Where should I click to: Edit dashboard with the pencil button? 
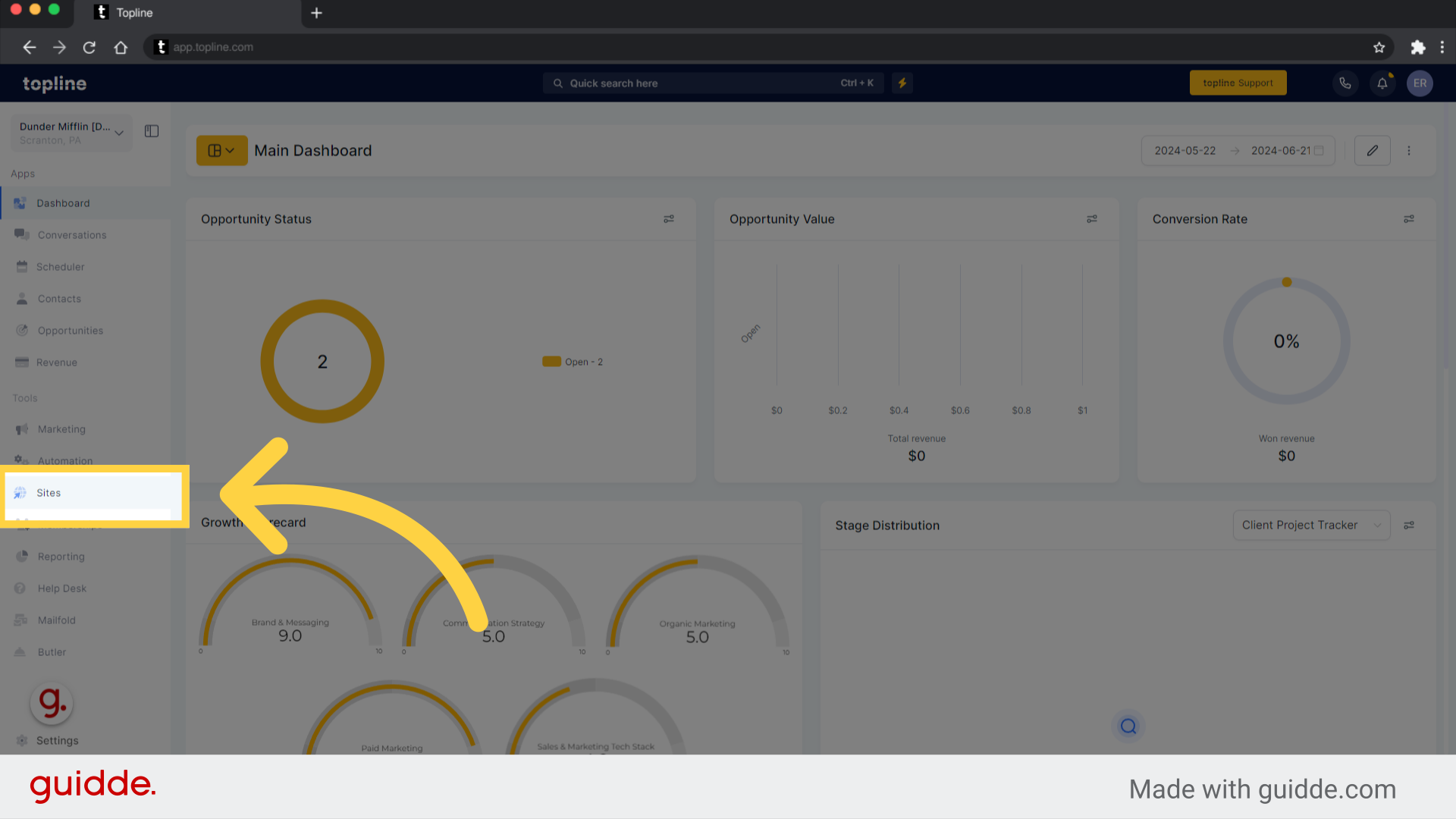pyautogui.click(x=1373, y=150)
